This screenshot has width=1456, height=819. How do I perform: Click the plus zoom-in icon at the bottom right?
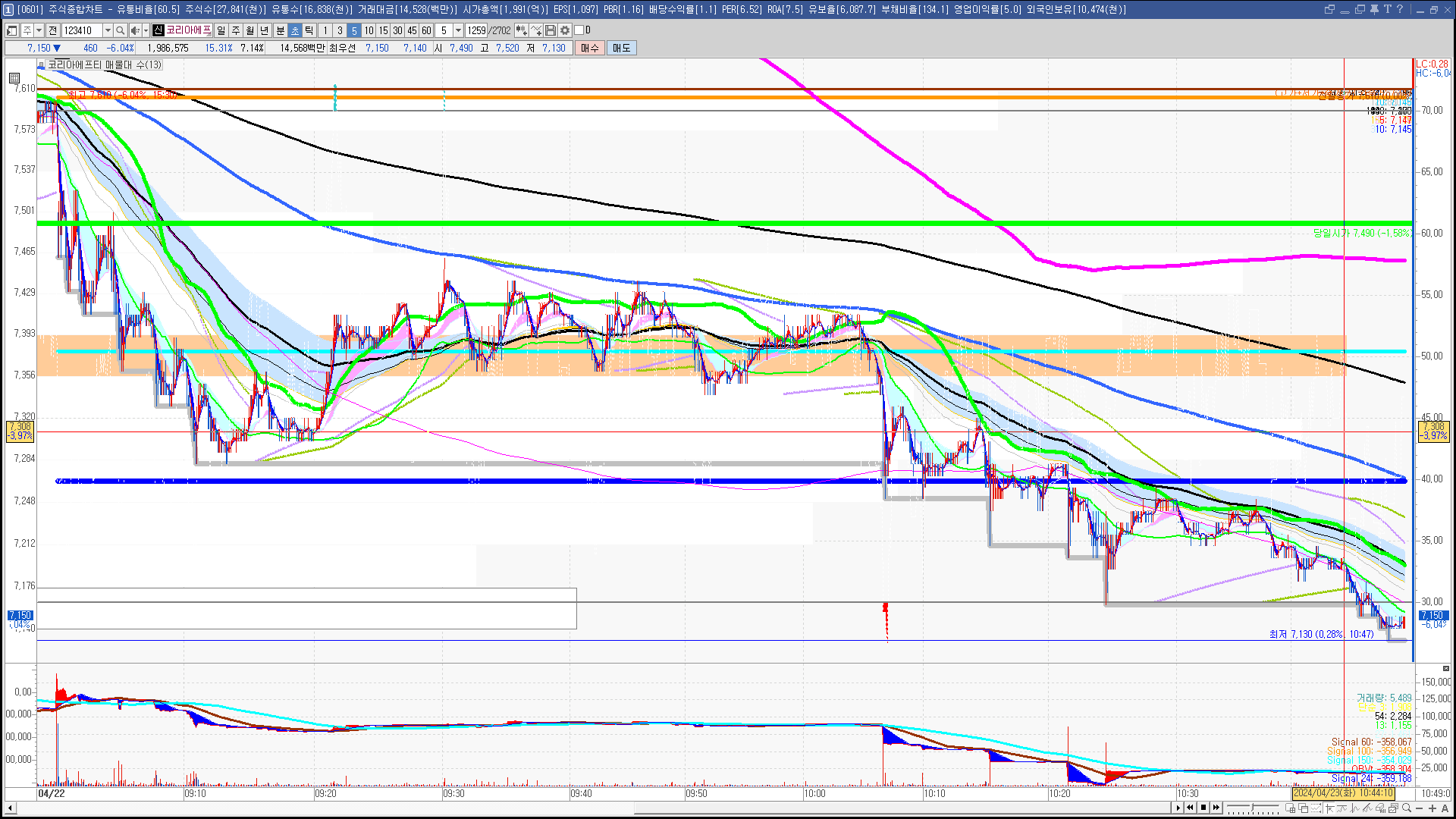tap(1432, 808)
